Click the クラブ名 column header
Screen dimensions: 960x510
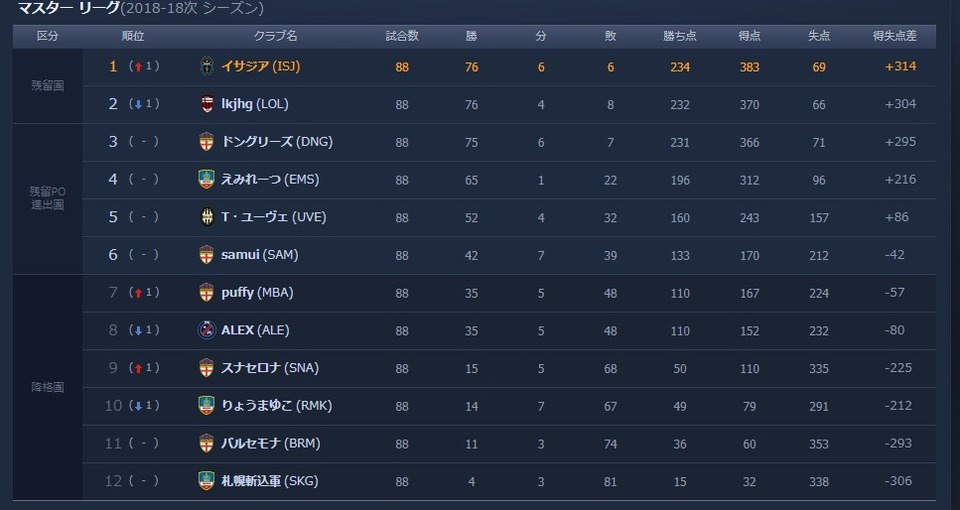click(x=276, y=36)
